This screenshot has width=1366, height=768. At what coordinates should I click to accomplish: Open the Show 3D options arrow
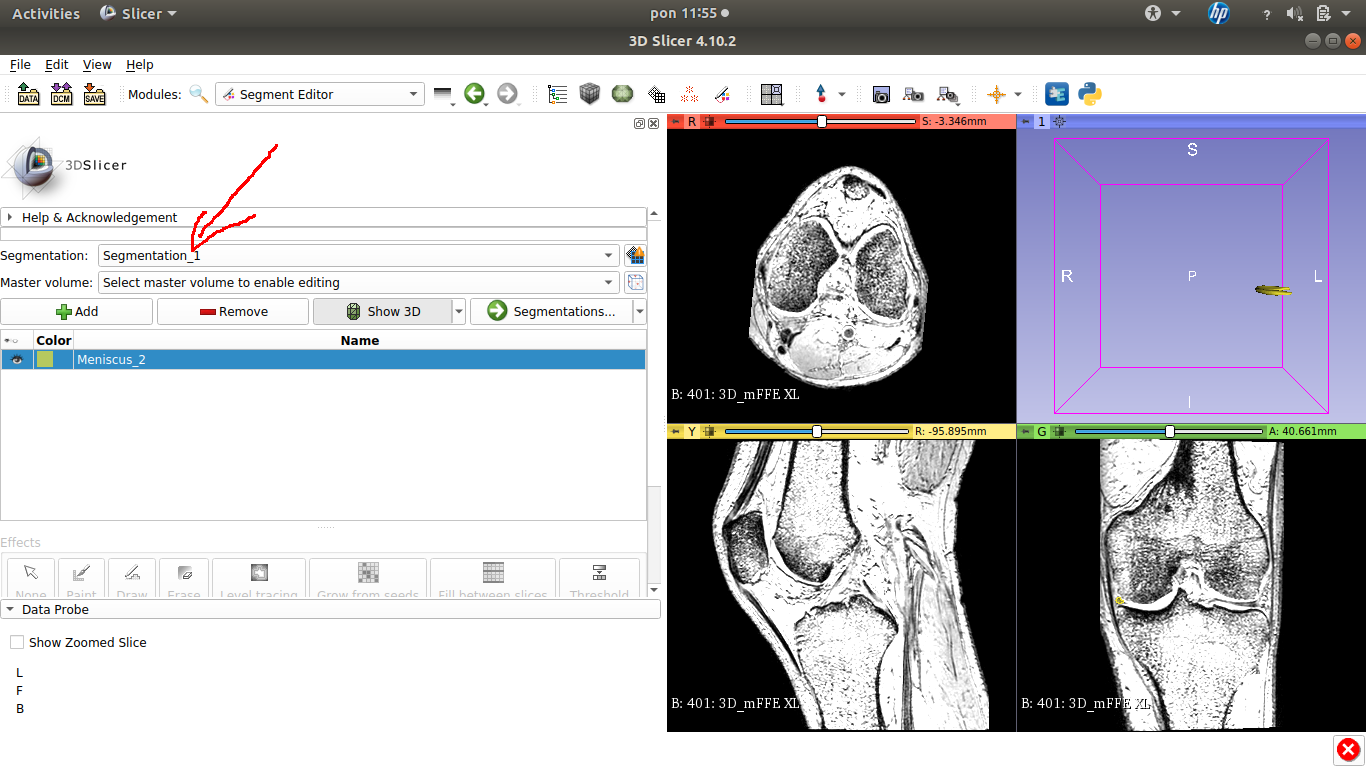[459, 312]
